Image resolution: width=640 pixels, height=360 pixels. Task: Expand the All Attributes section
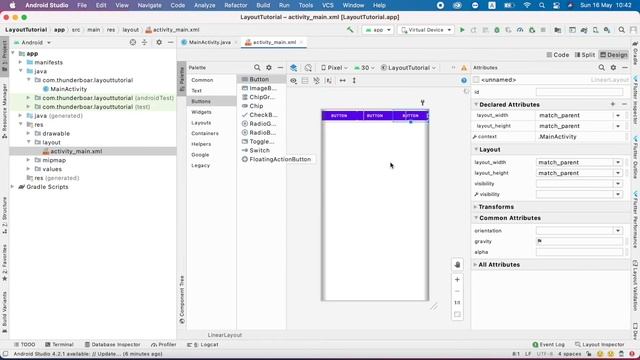click(x=475, y=264)
